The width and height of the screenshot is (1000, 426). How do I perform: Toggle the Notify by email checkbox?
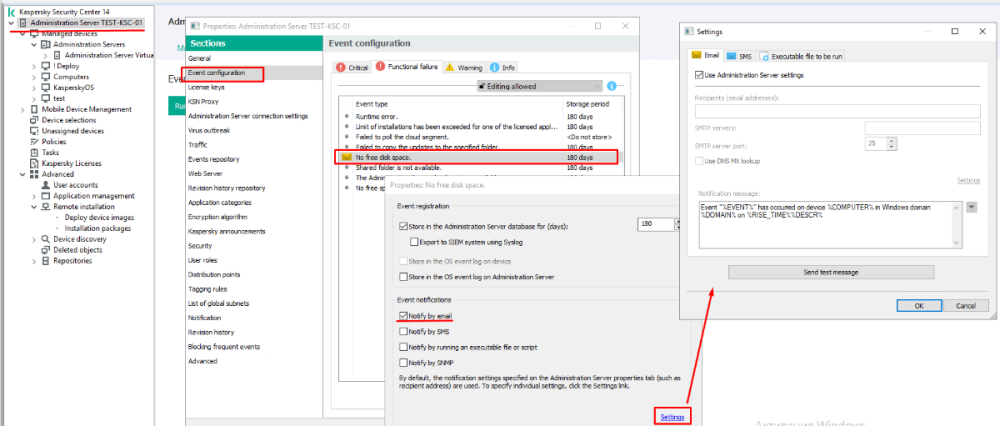402,316
